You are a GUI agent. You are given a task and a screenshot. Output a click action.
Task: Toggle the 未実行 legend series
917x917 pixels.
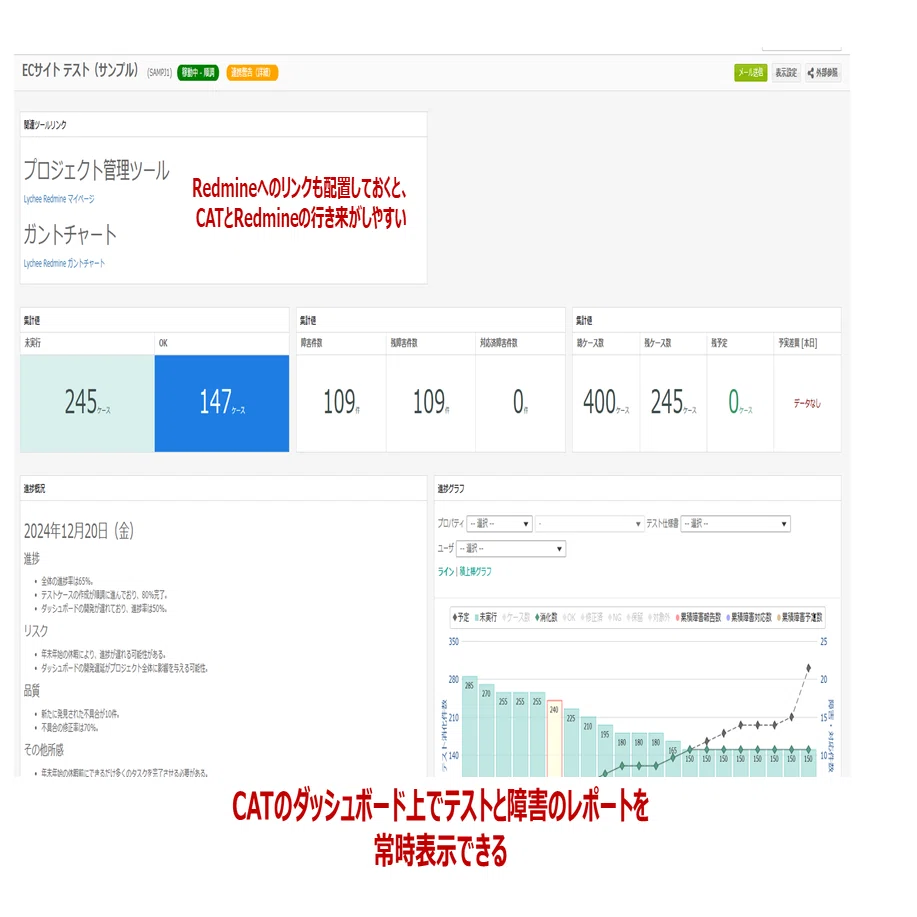point(485,617)
